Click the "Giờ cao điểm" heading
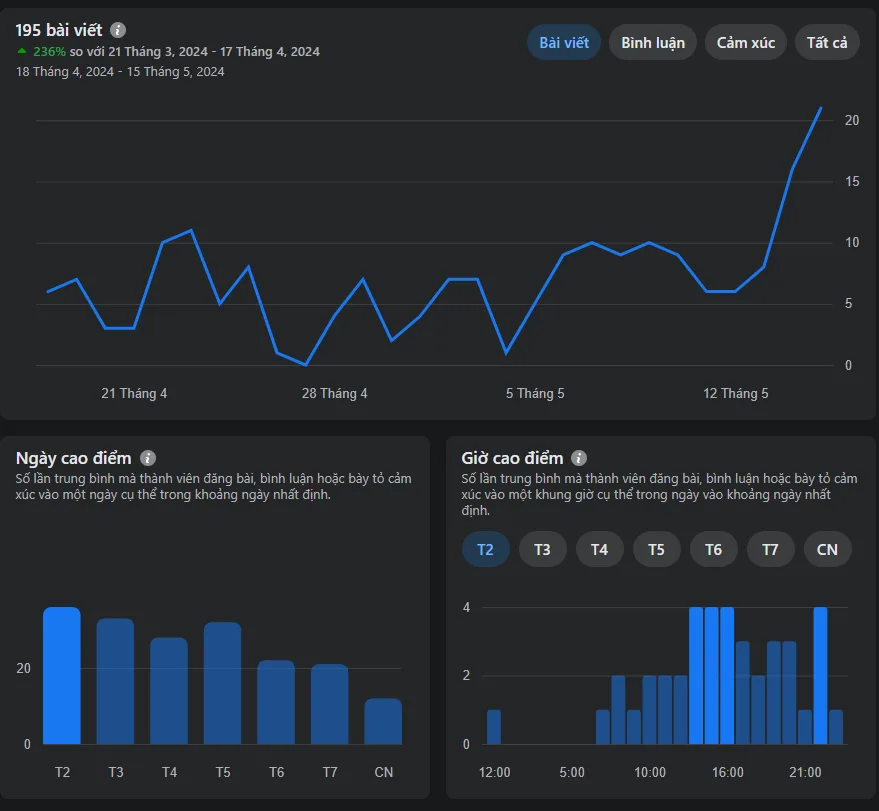 click(x=512, y=458)
